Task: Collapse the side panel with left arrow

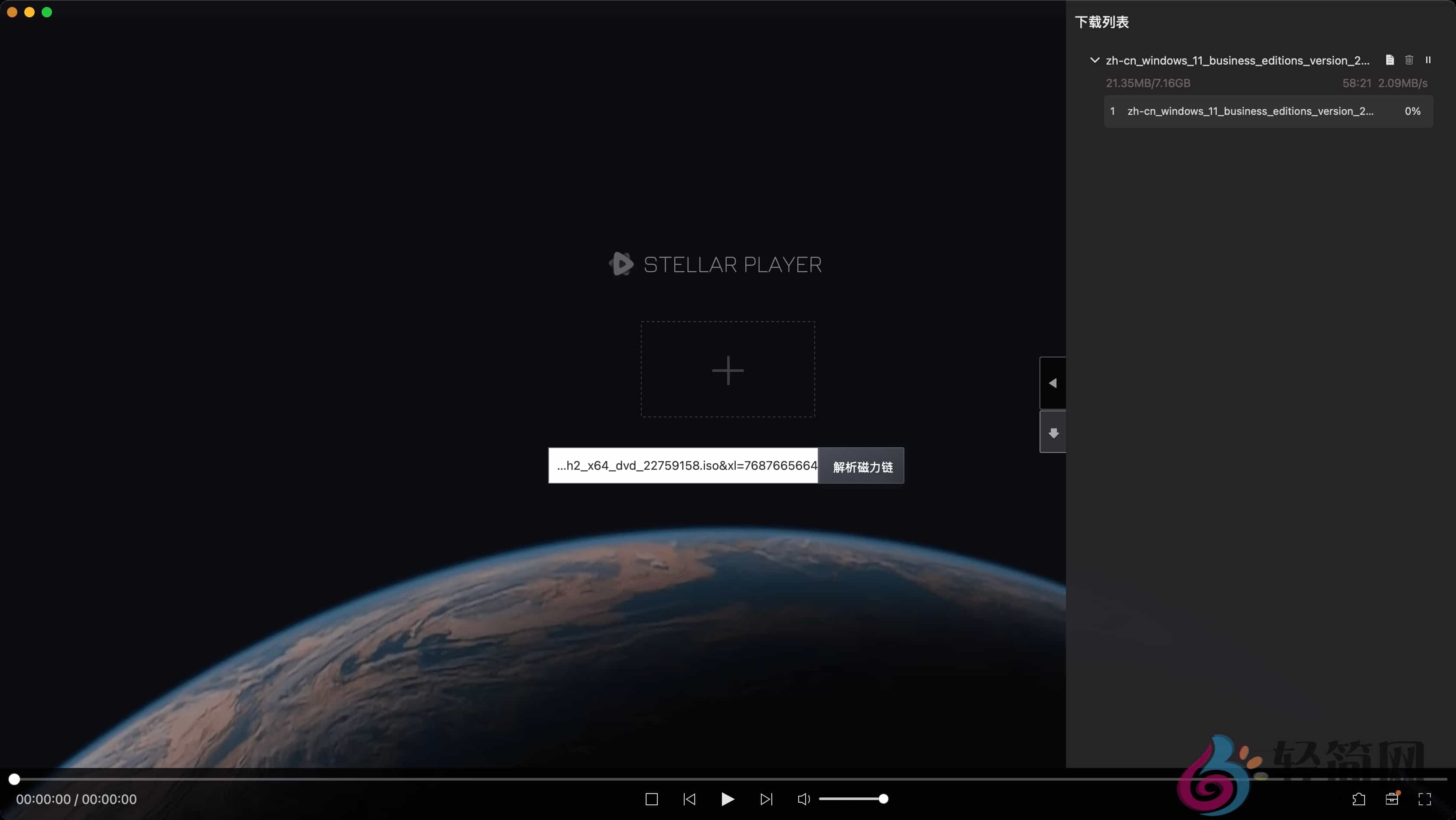Action: [1053, 383]
